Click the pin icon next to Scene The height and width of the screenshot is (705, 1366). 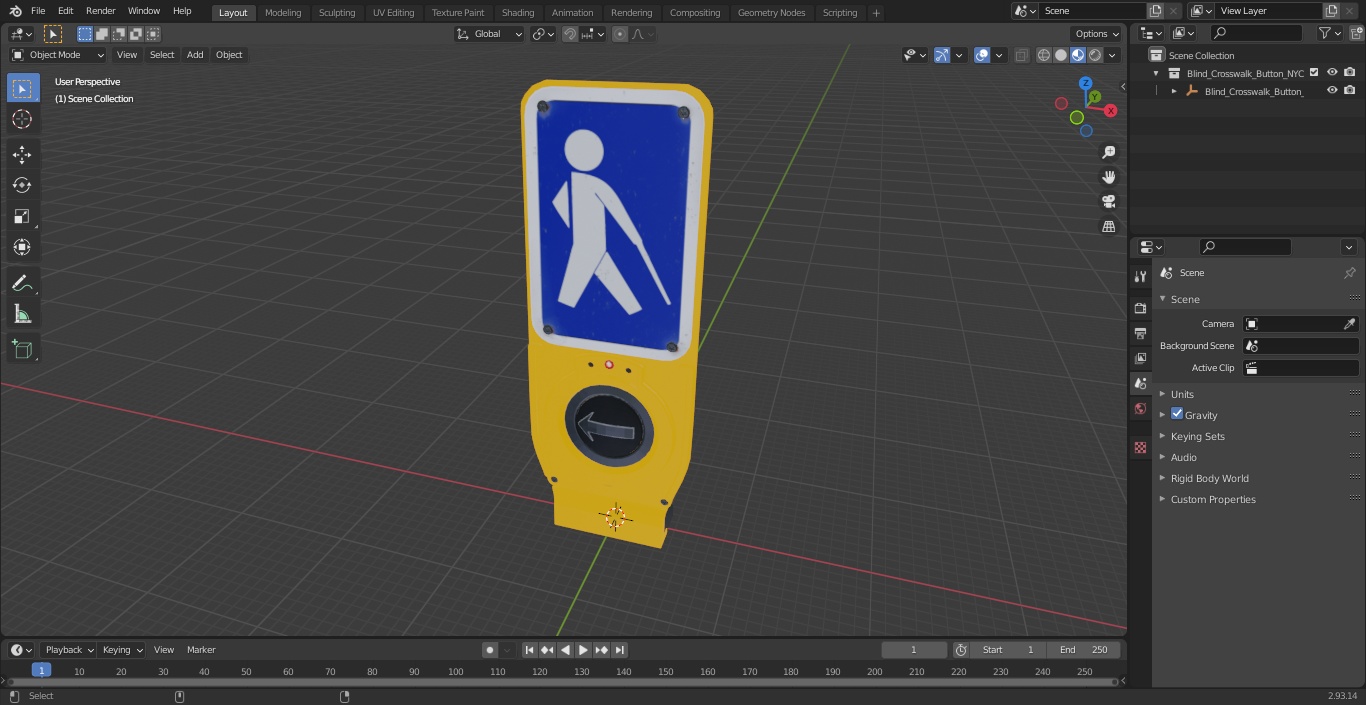click(1349, 273)
